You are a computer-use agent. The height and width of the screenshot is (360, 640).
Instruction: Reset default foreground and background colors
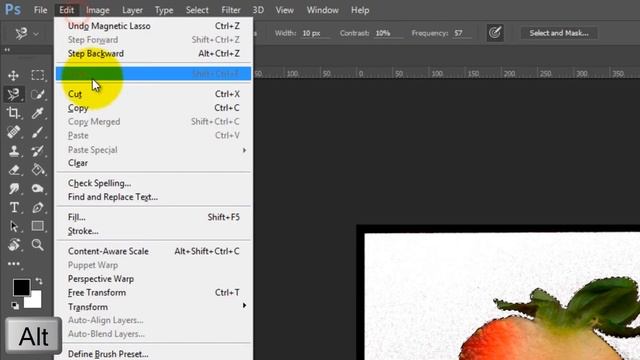pos(15,305)
